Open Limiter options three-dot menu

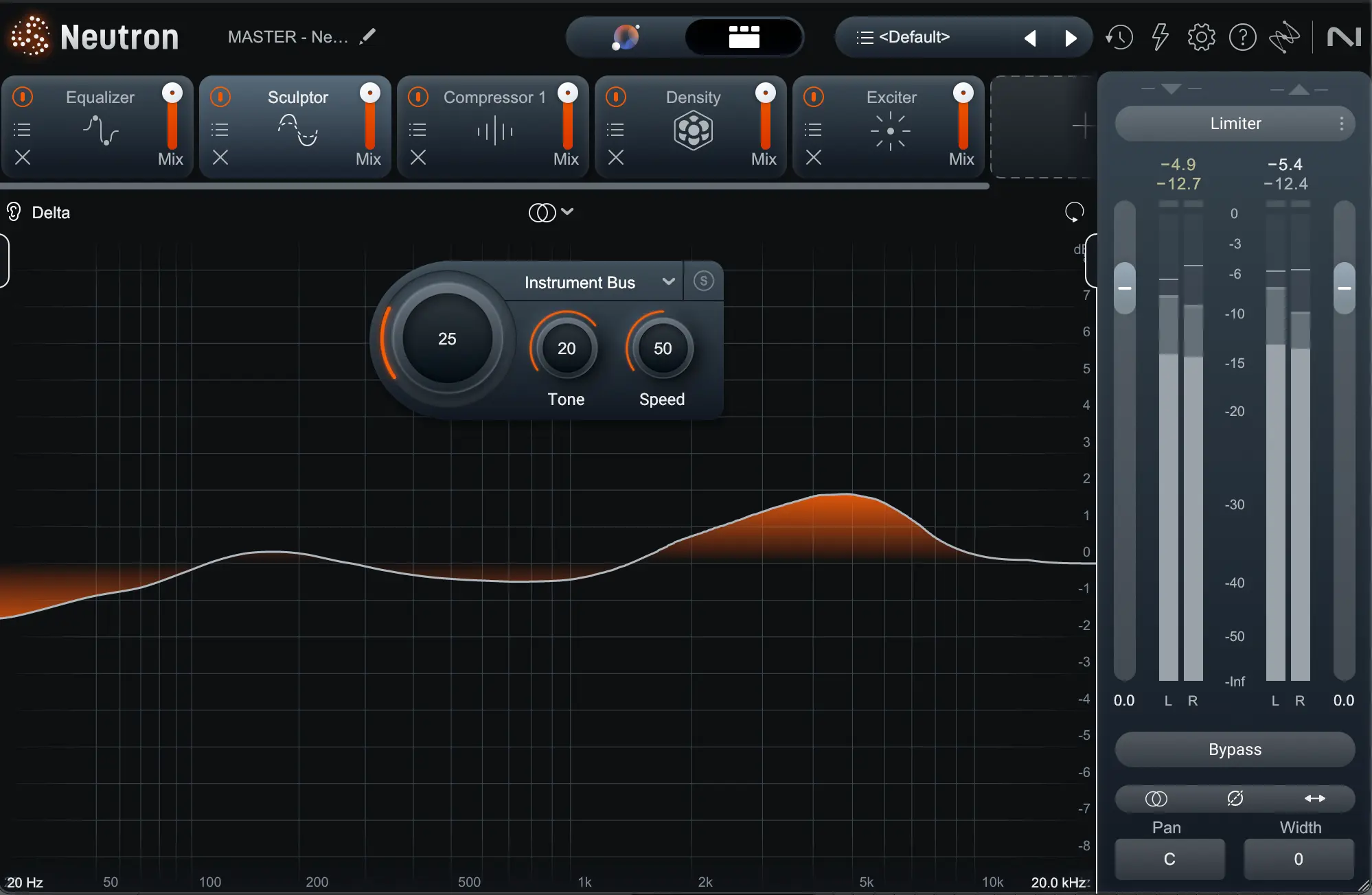(x=1341, y=124)
